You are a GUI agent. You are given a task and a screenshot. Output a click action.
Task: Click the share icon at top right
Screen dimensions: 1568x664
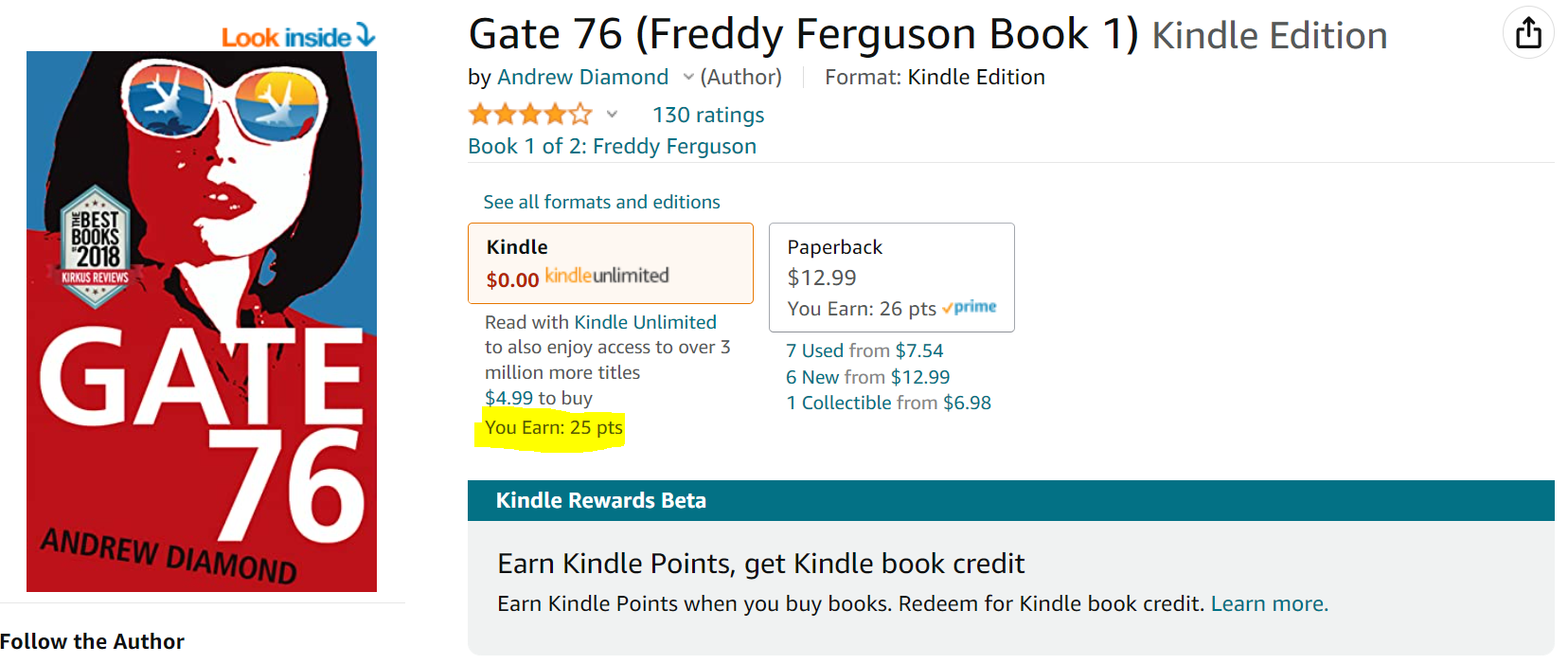point(1528,33)
